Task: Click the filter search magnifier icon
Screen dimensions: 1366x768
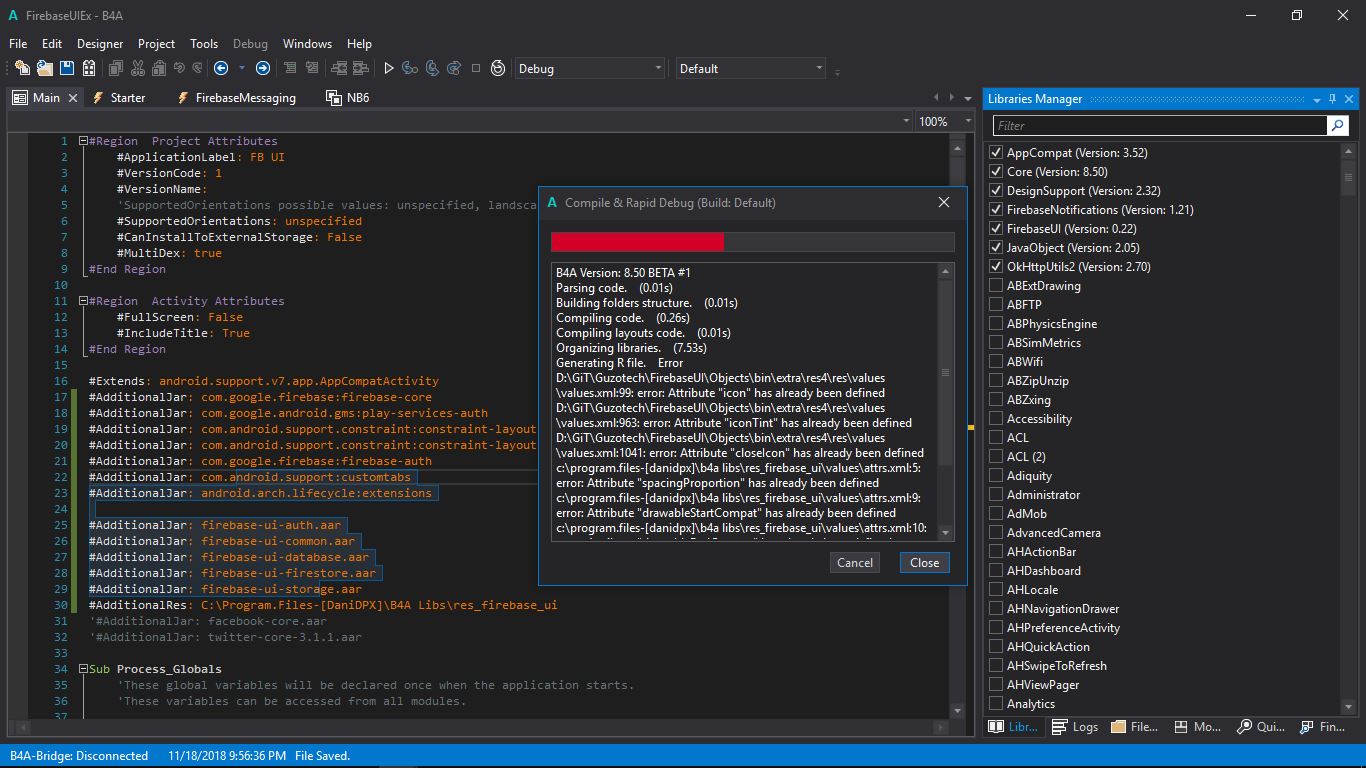Action: [1337, 125]
